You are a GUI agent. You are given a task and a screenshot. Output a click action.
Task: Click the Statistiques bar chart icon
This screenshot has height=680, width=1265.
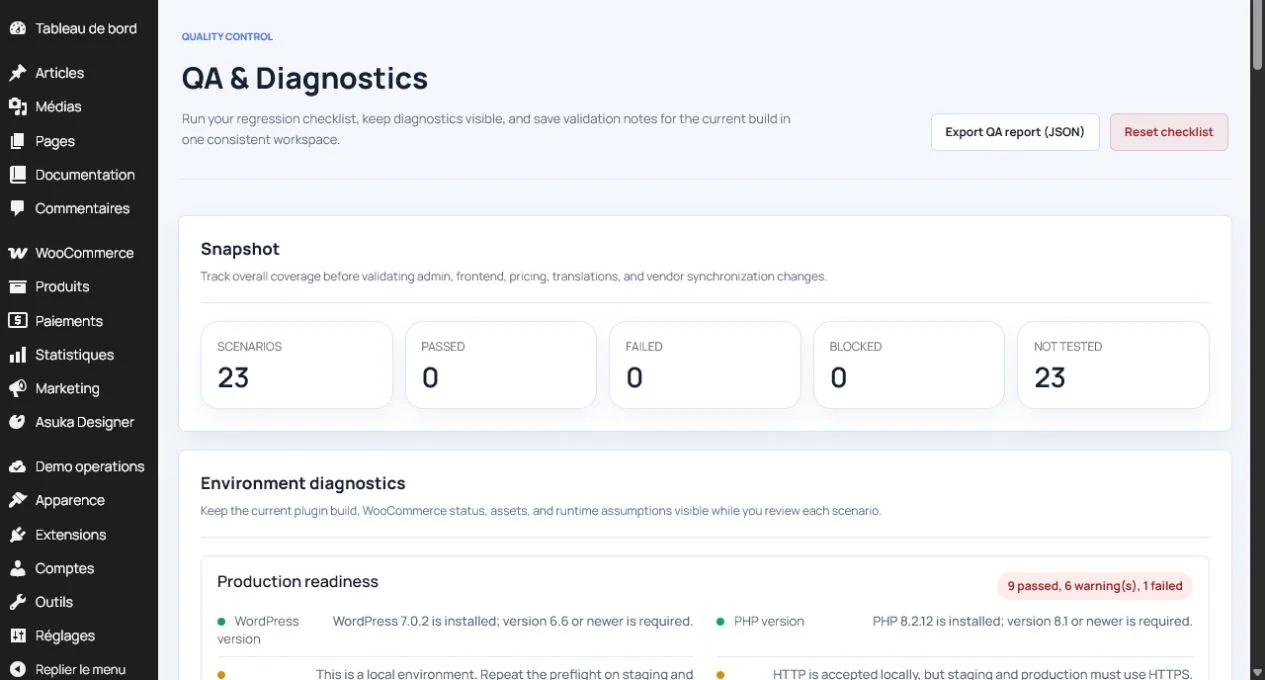[17, 355]
